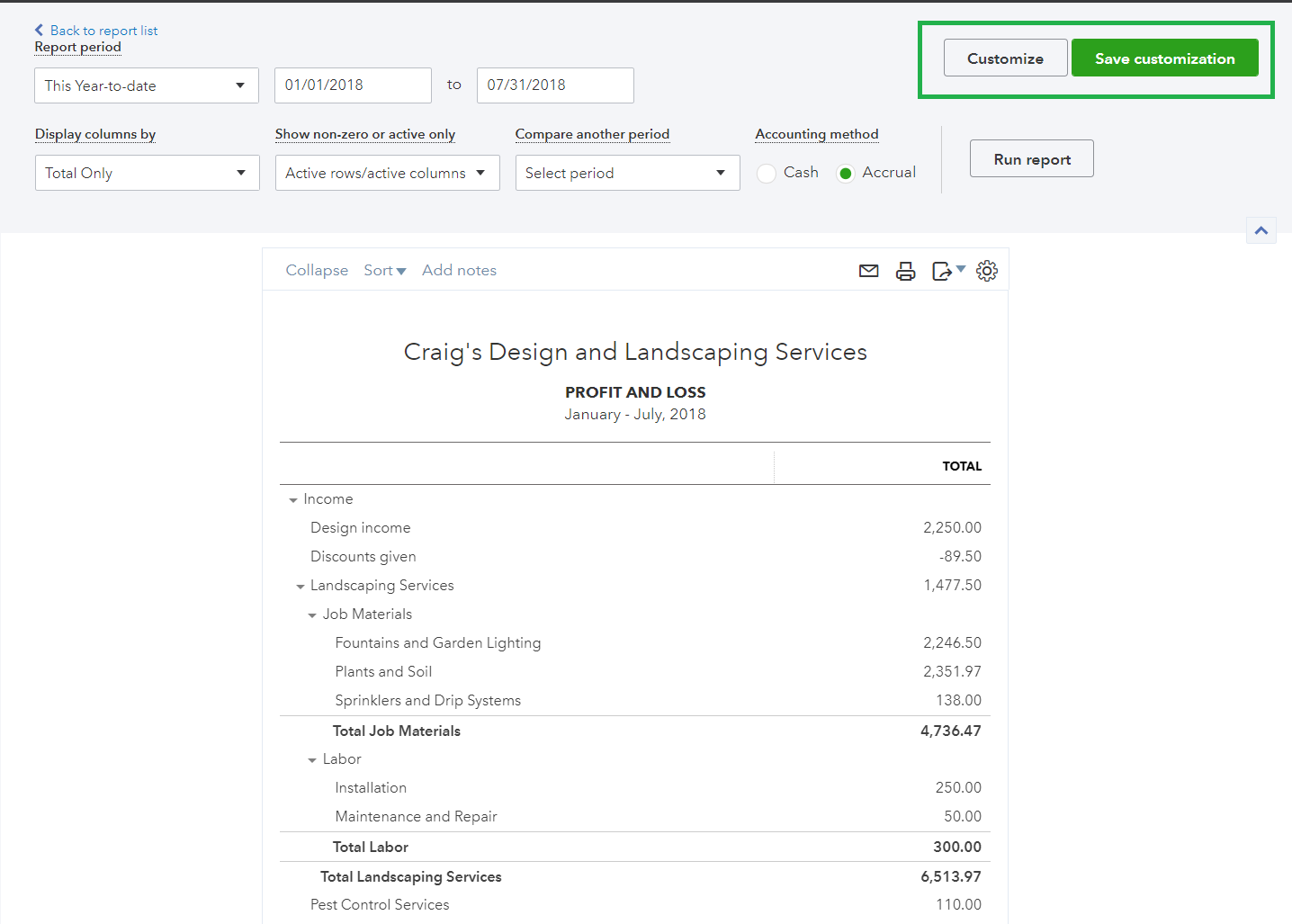Open the Sort menu
Image resolution: width=1292 pixels, height=924 pixels.
(384, 271)
